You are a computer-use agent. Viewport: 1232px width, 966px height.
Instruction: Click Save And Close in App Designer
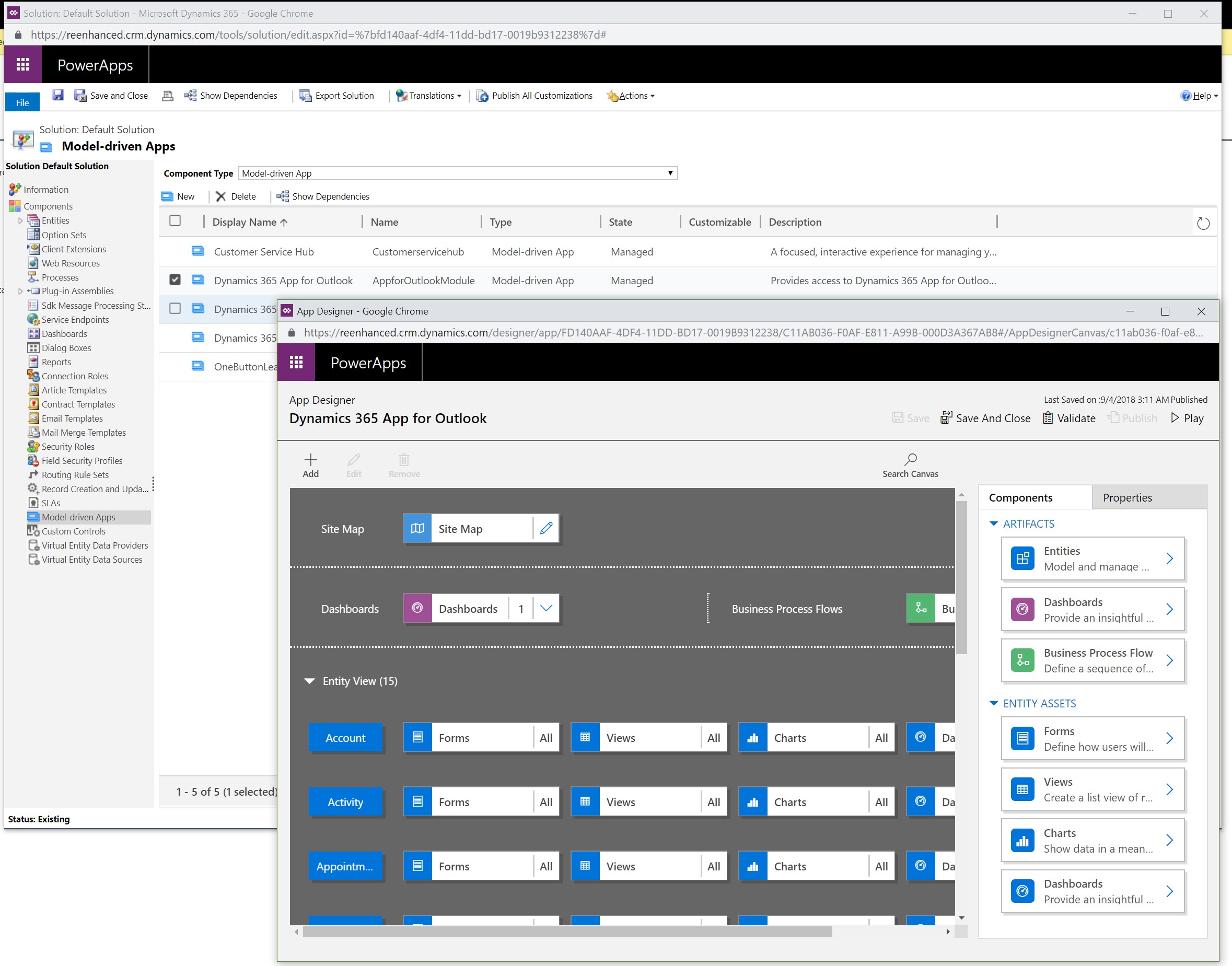[x=985, y=418]
